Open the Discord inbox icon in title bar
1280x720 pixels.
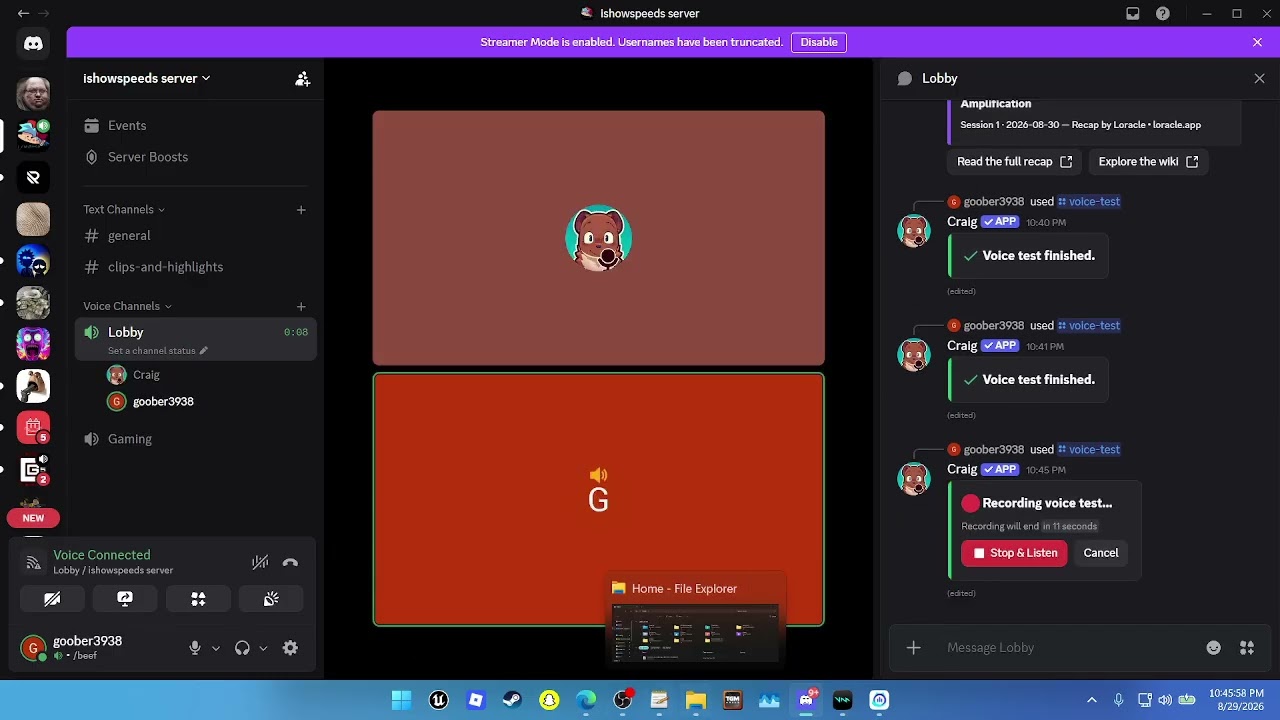pyautogui.click(x=1132, y=13)
